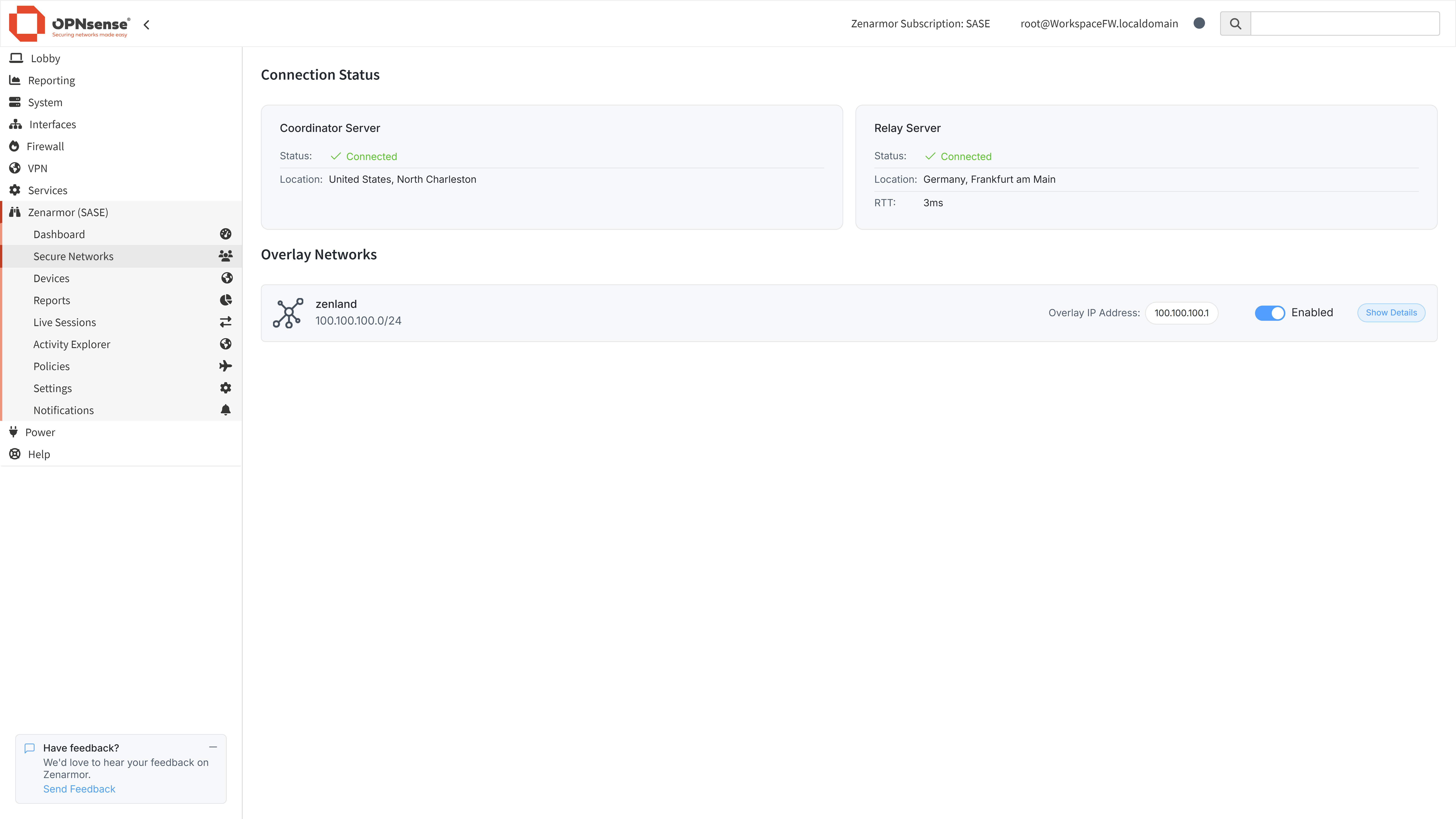Minimize the Have feedback box
The image size is (1456, 819).
click(x=213, y=747)
